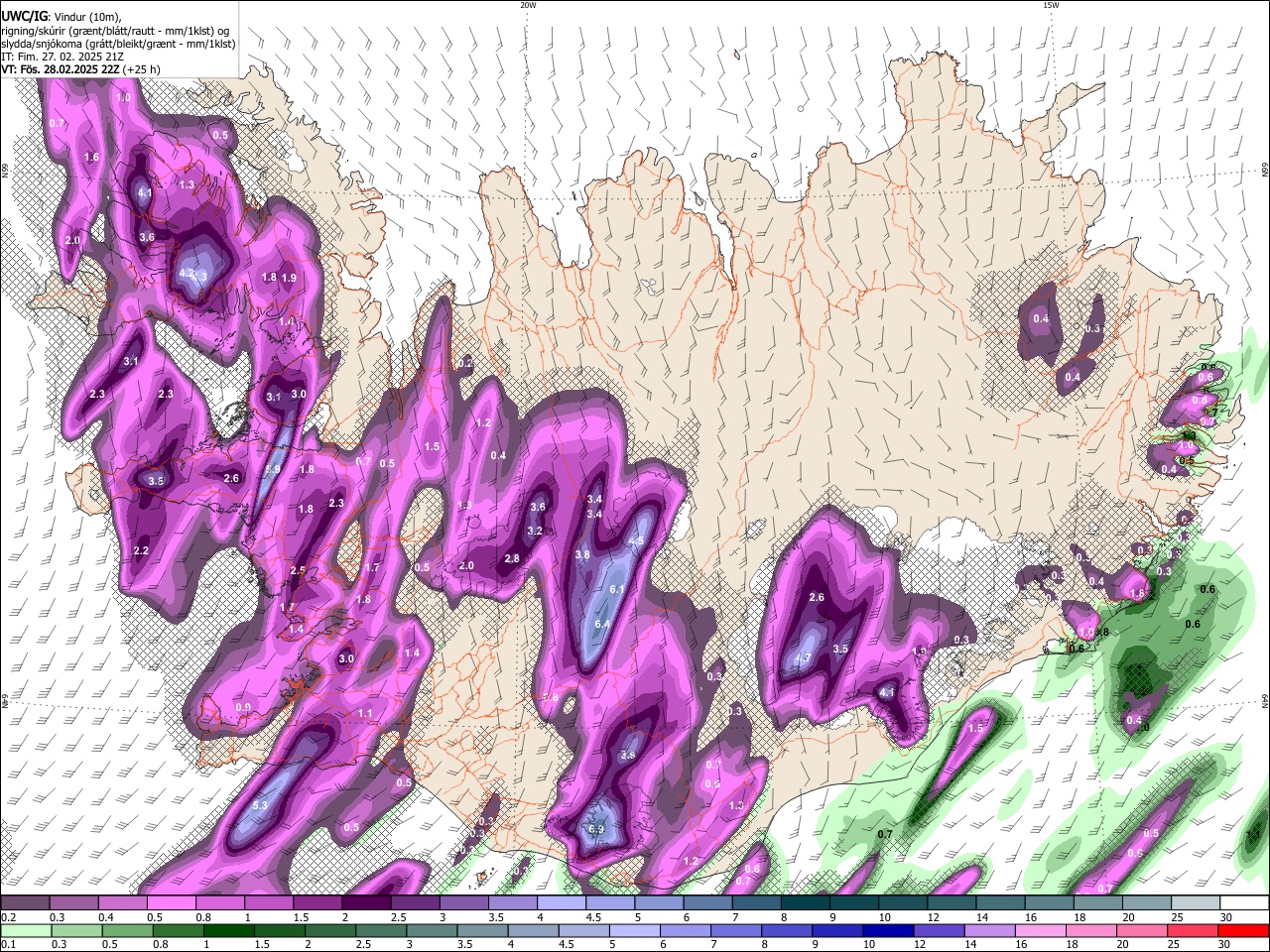Select the green lower legend swatch labeled 0.5

[127, 930]
